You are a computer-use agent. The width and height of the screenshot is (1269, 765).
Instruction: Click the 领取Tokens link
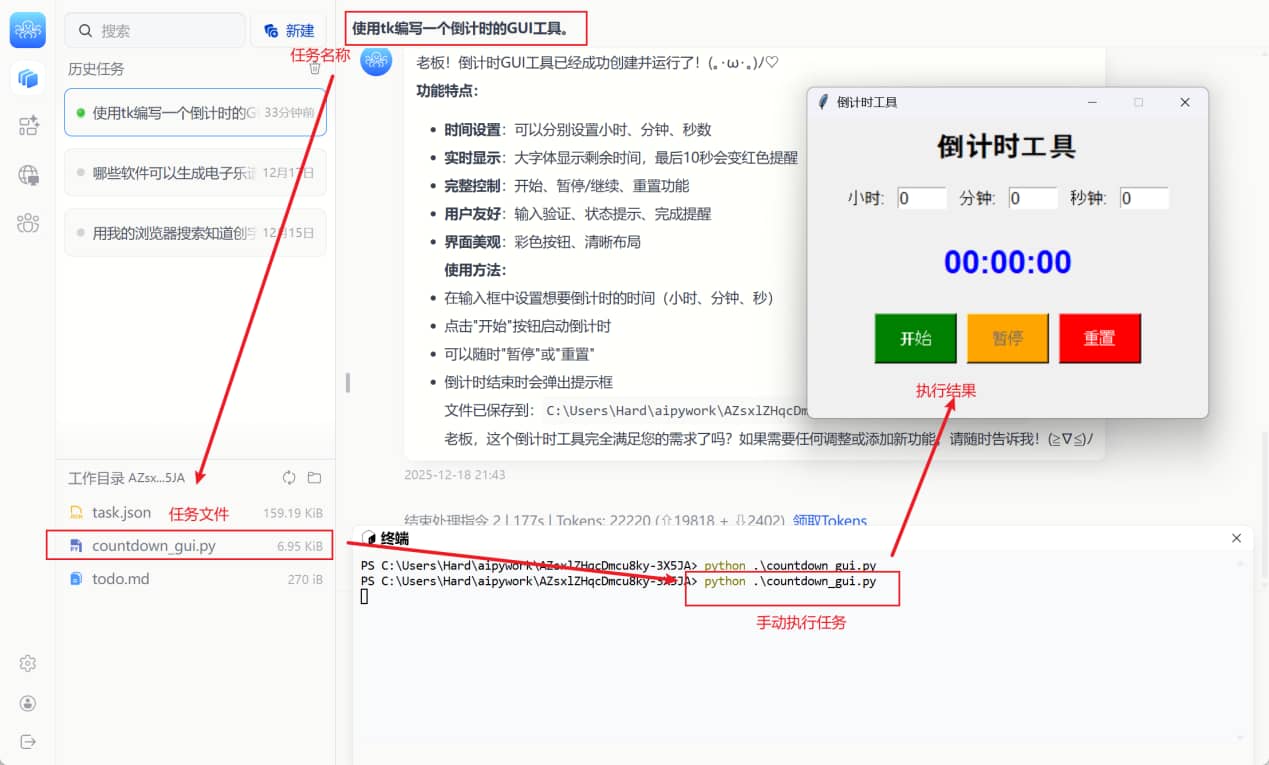click(830, 521)
